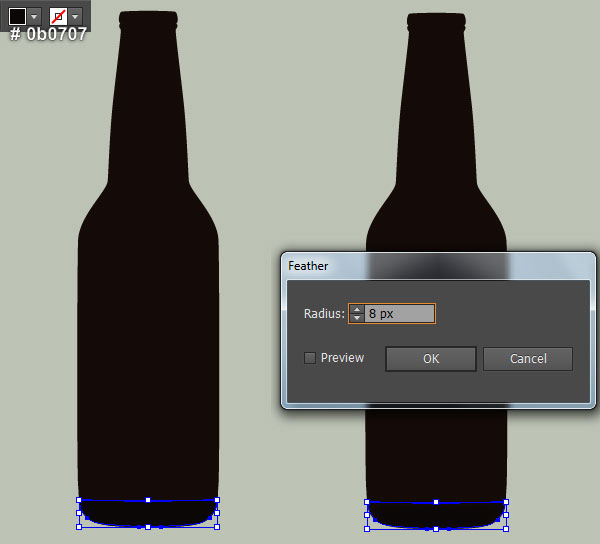Click the no-stroke swatch icon
Screen dimensions: 600x544
click(58, 16)
